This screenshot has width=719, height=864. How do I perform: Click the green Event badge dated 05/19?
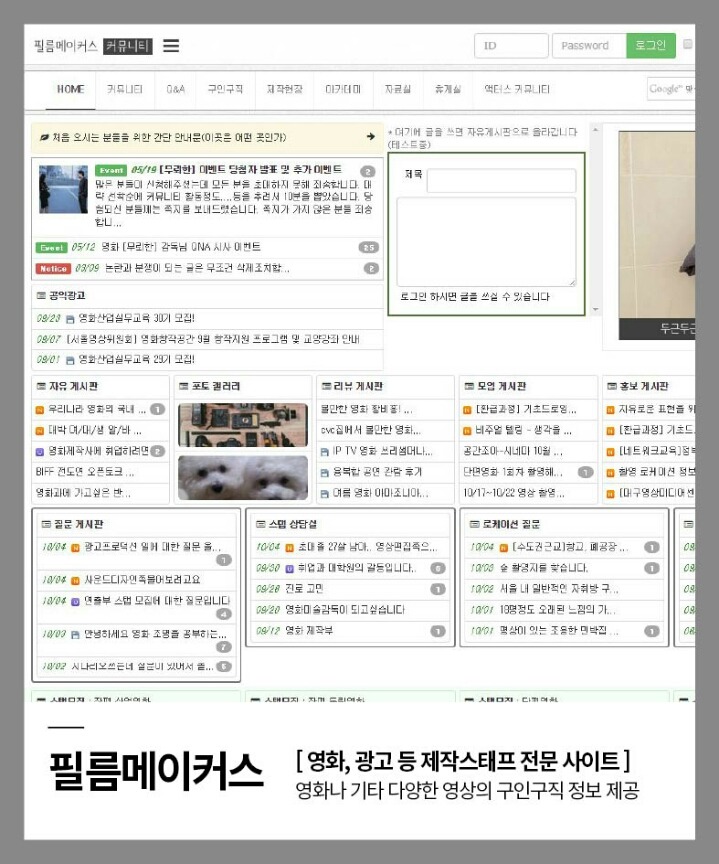pos(111,170)
